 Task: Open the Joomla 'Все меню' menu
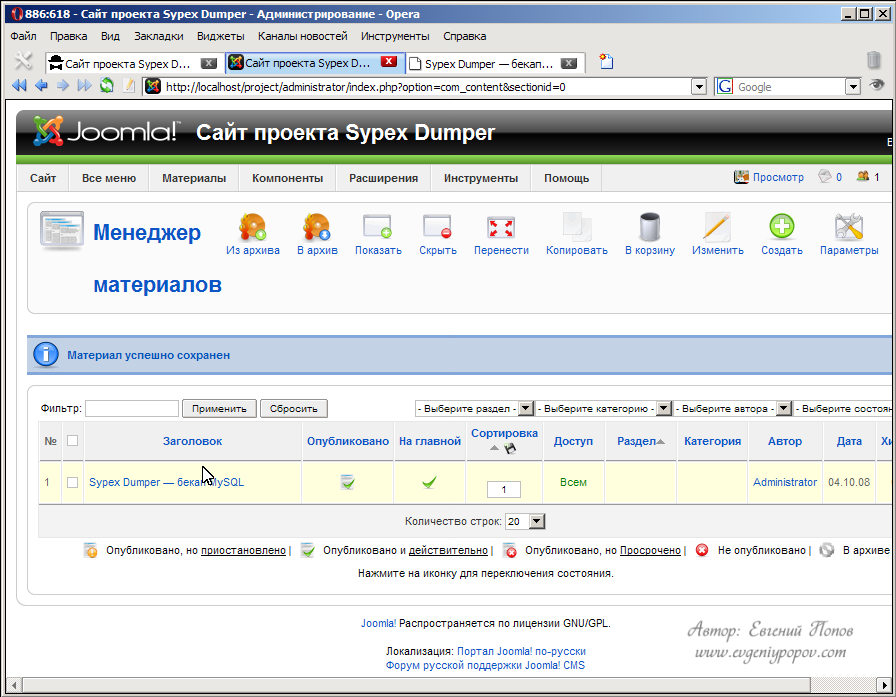(x=109, y=178)
